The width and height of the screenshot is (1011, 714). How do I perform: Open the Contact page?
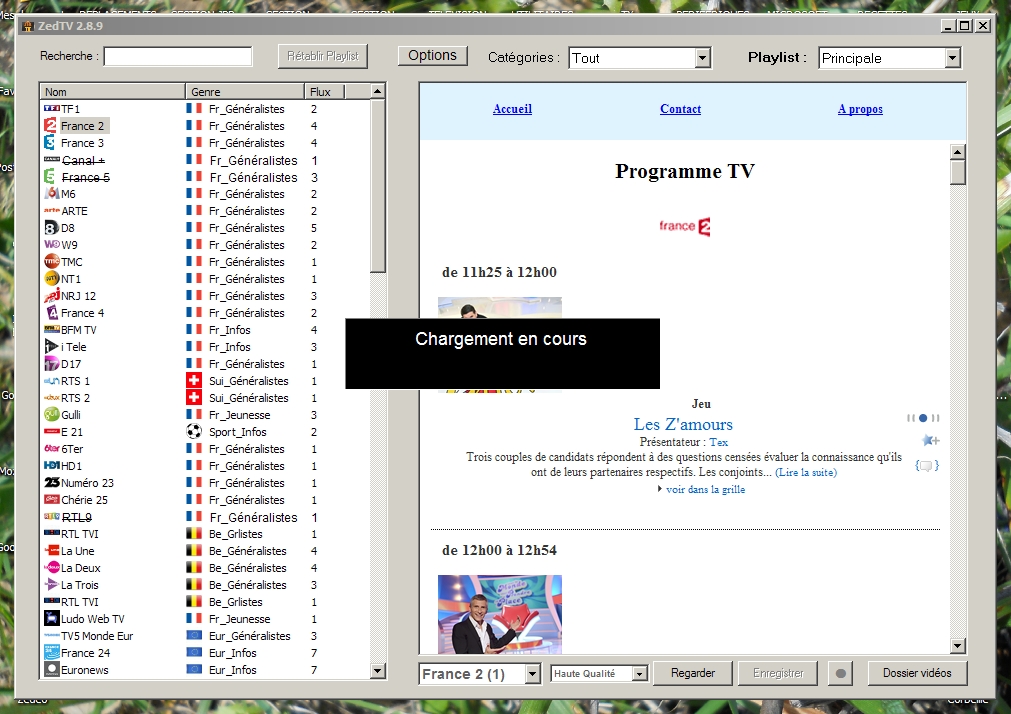[x=680, y=109]
